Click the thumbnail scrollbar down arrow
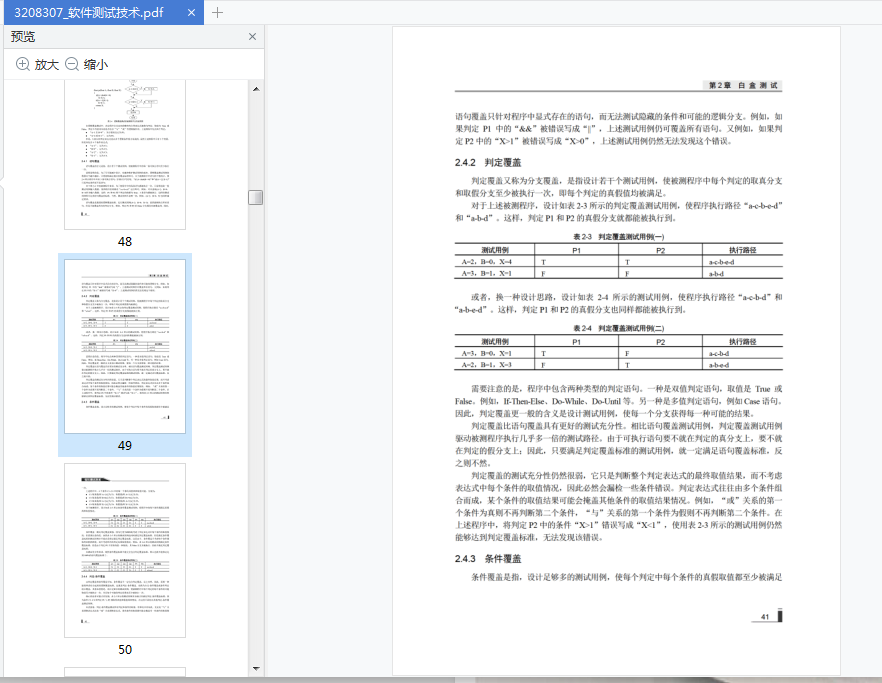Screen dimensions: 882x683 coord(256,669)
